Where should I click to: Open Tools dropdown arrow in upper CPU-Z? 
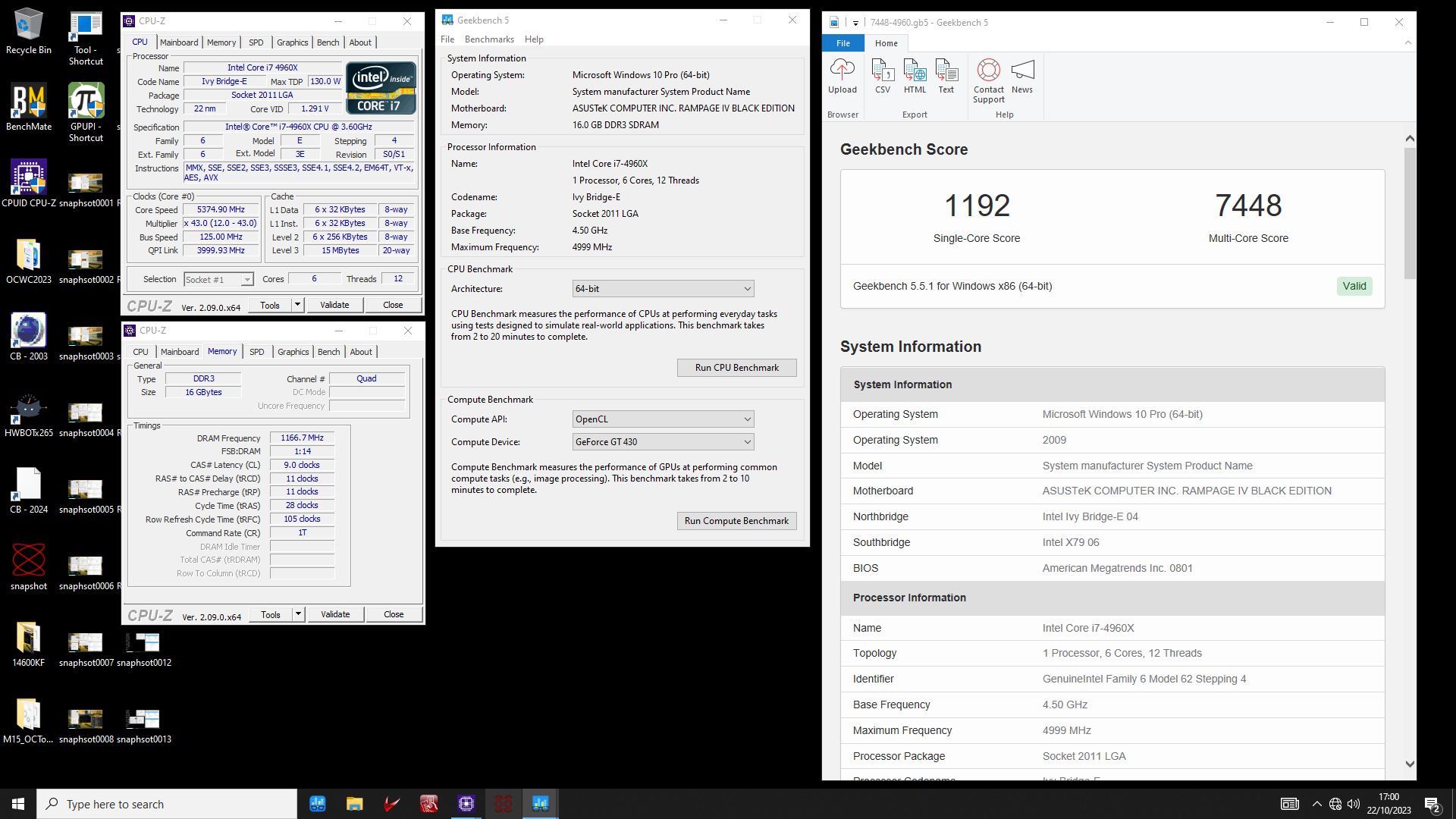(297, 305)
